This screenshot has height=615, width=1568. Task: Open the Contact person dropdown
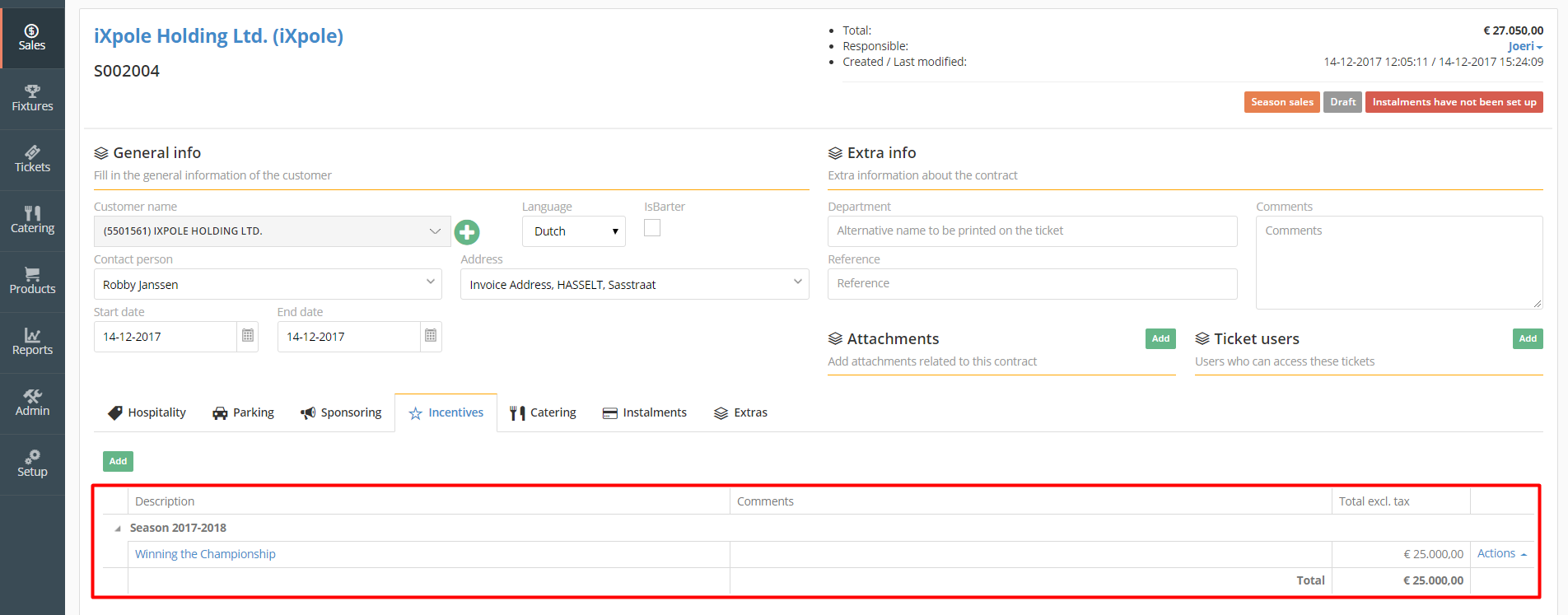(268, 284)
